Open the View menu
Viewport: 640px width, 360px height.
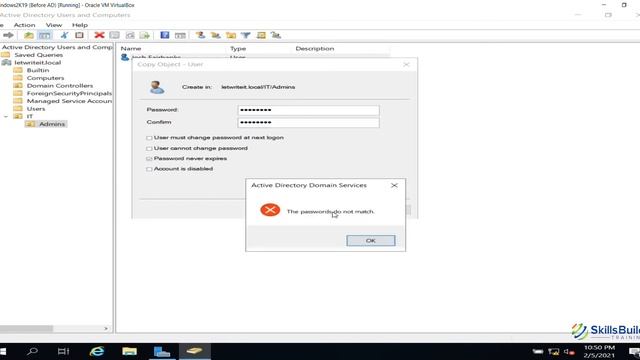tap(54, 25)
